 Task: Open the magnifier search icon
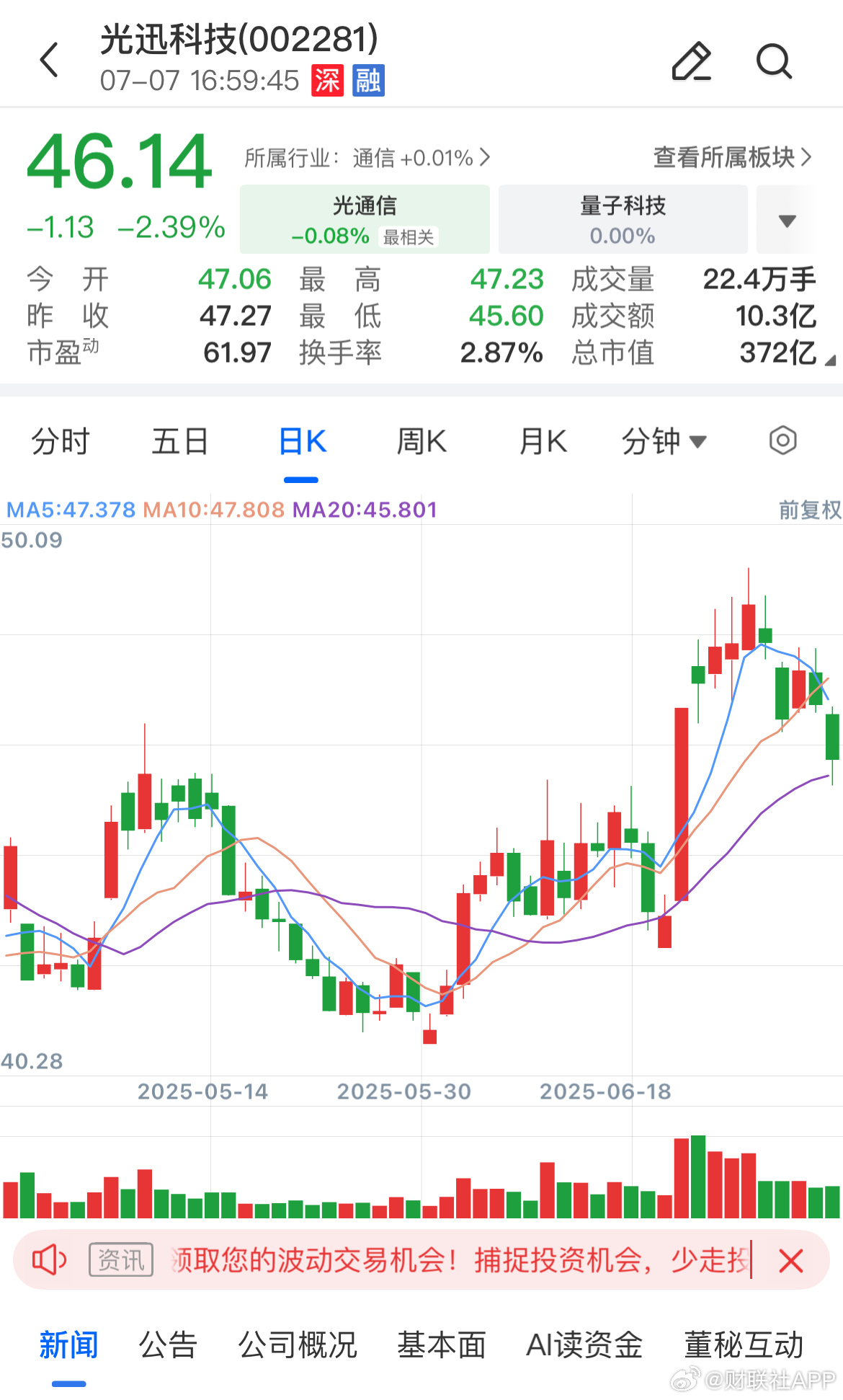click(x=775, y=61)
